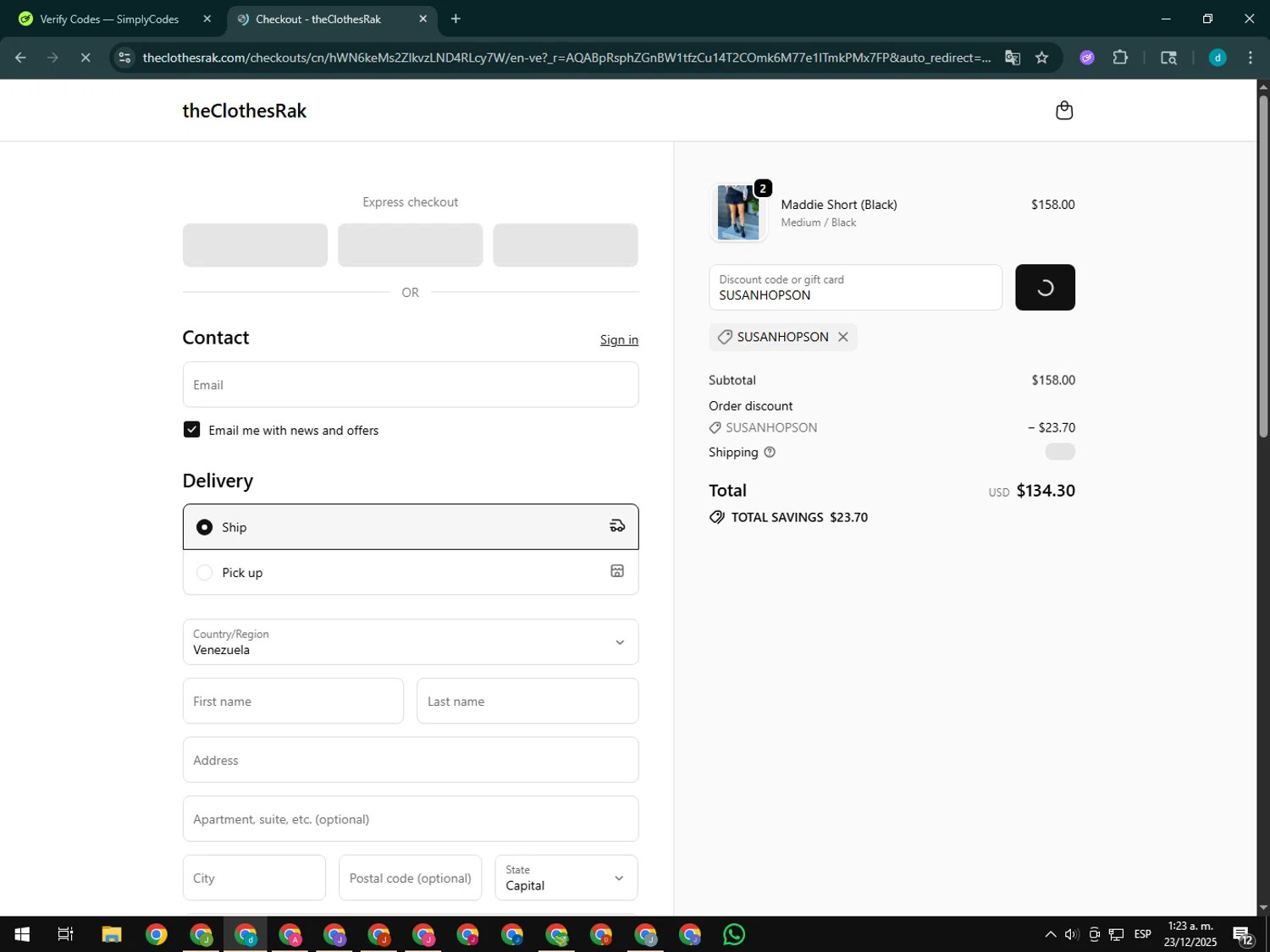Switch to the Verify Codes — SimplyCodes tab

pyautogui.click(x=110, y=19)
